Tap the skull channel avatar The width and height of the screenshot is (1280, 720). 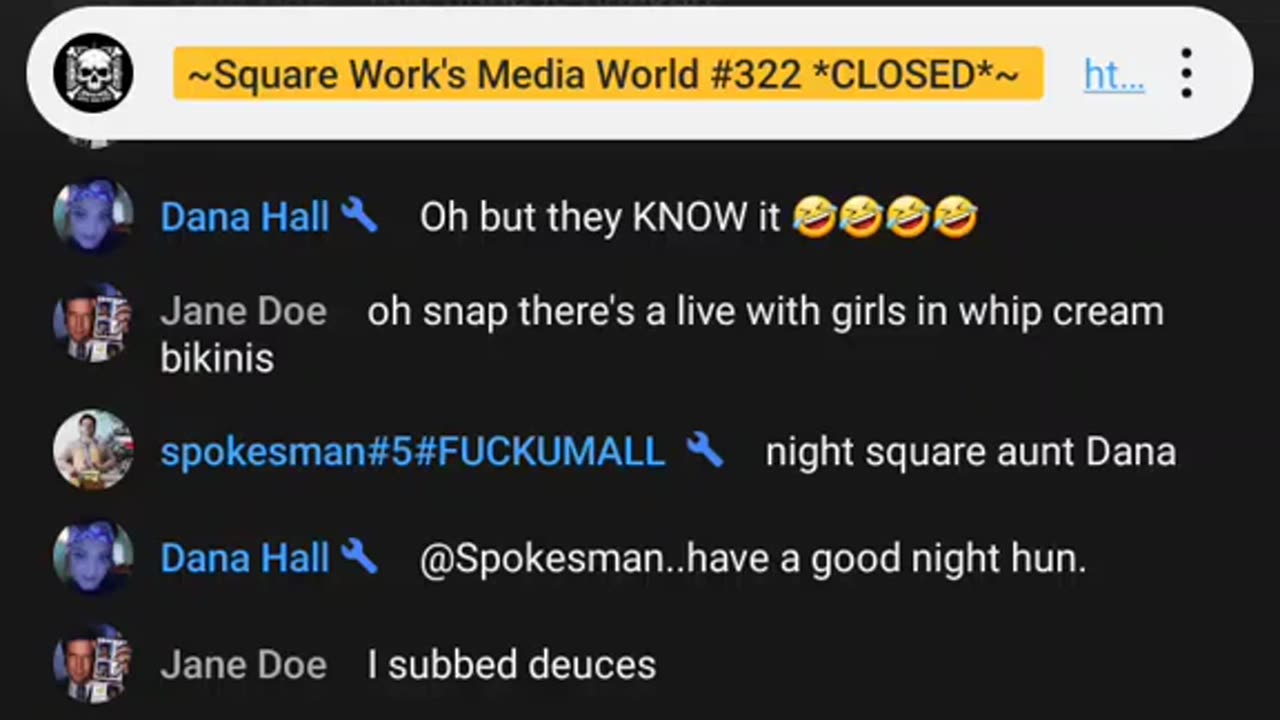click(93, 73)
